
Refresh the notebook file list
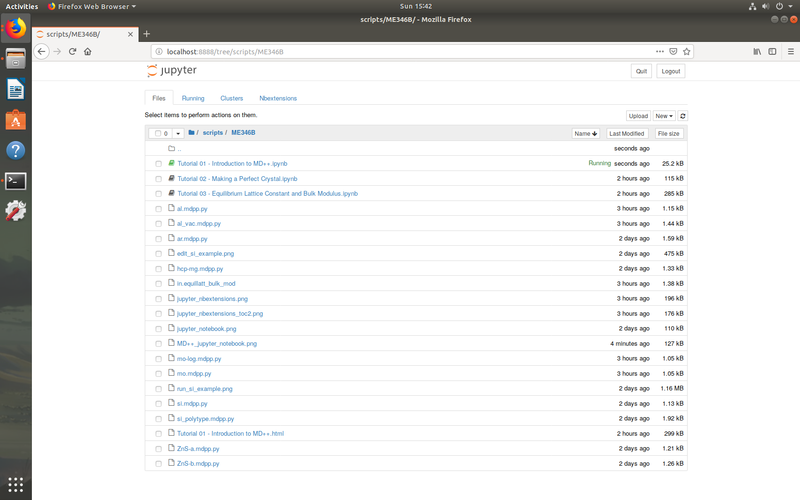pyautogui.click(x=683, y=116)
